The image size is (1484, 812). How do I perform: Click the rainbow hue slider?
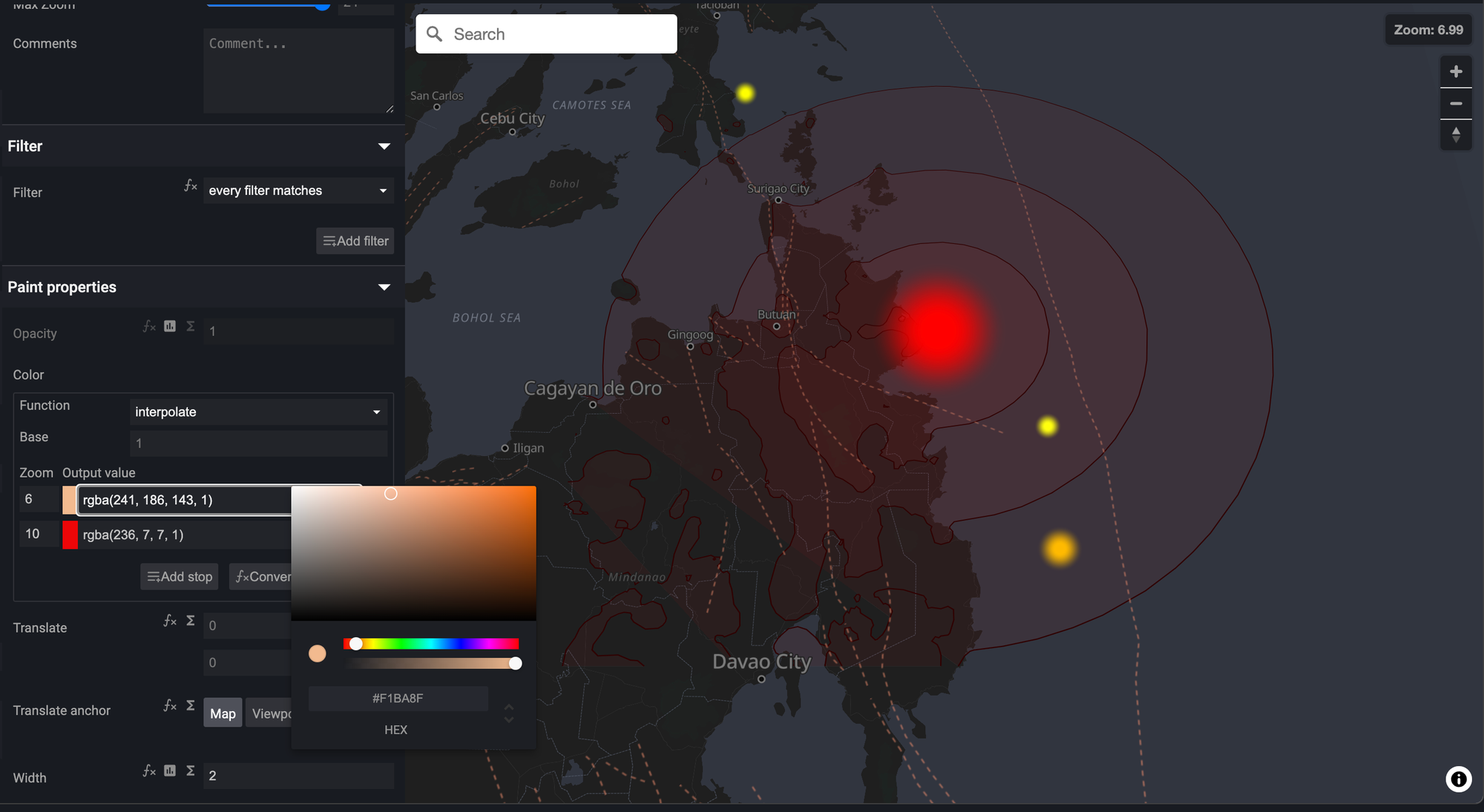(431, 644)
